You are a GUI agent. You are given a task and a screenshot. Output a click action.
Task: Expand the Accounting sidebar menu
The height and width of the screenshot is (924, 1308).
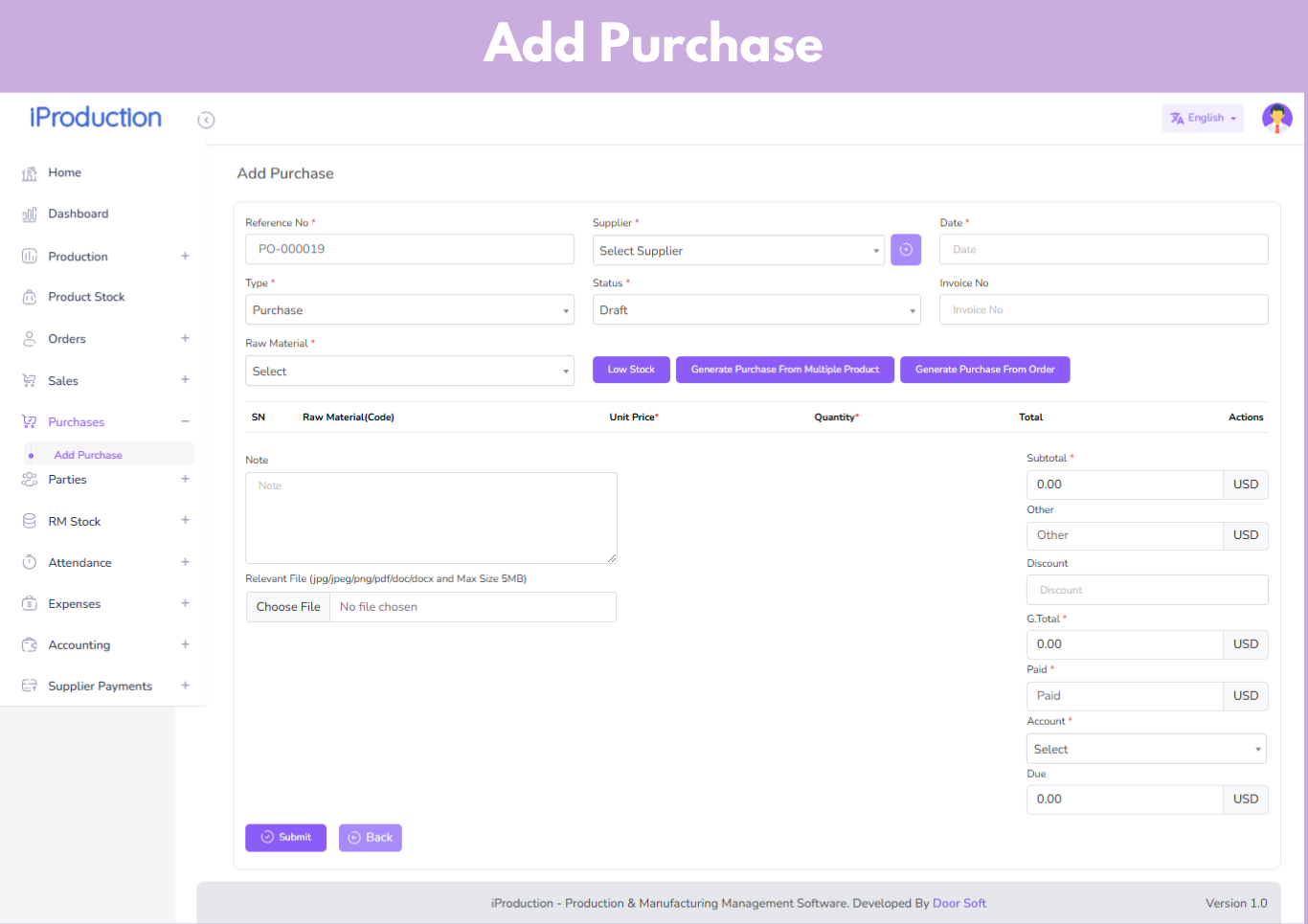[x=79, y=645]
